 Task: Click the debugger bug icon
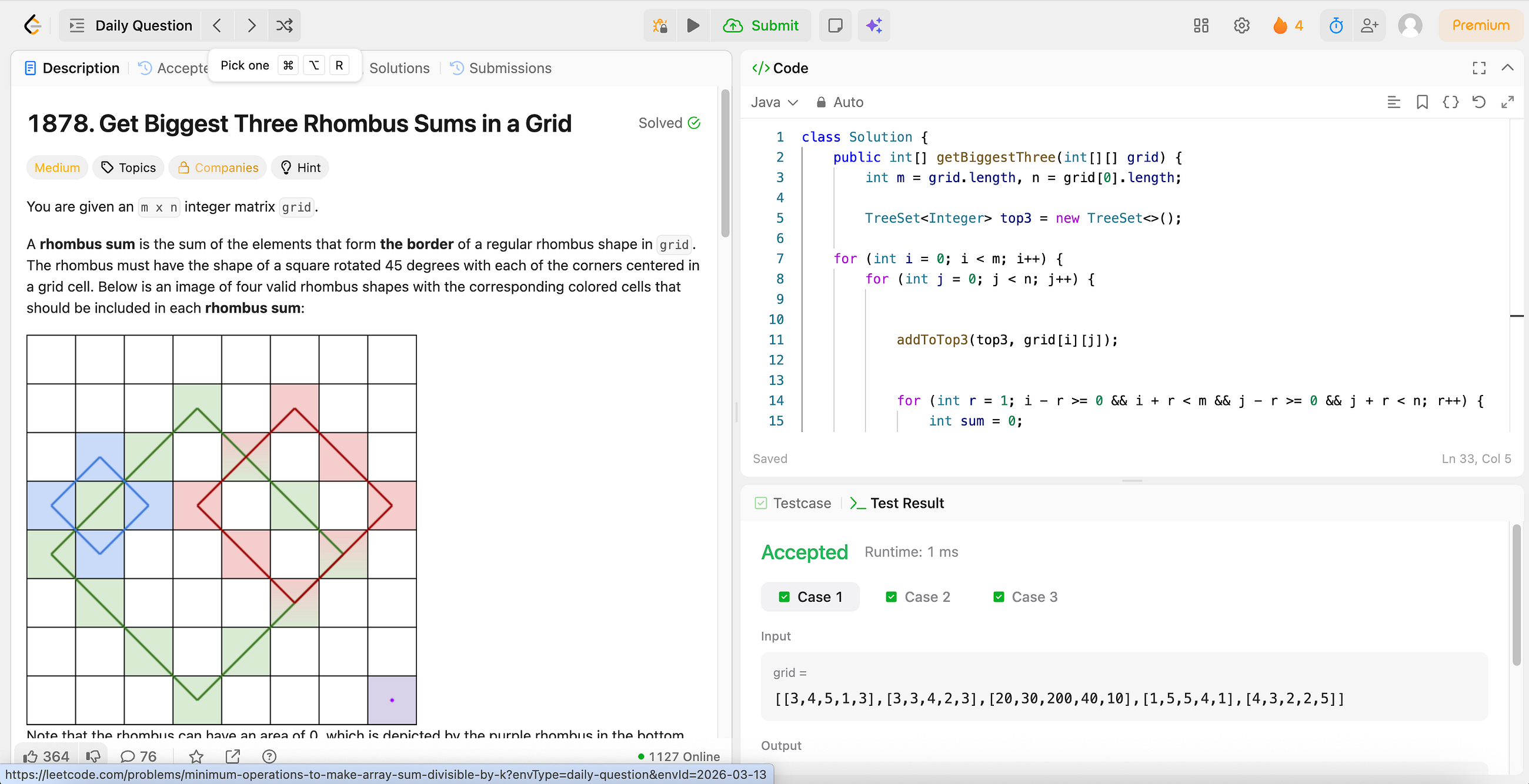click(x=660, y=25)
